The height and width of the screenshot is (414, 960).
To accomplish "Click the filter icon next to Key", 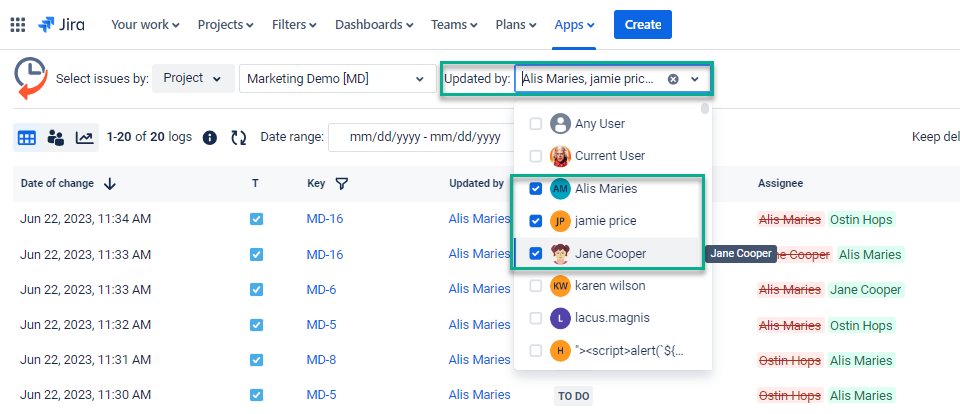I will click(x=342, y=183).
